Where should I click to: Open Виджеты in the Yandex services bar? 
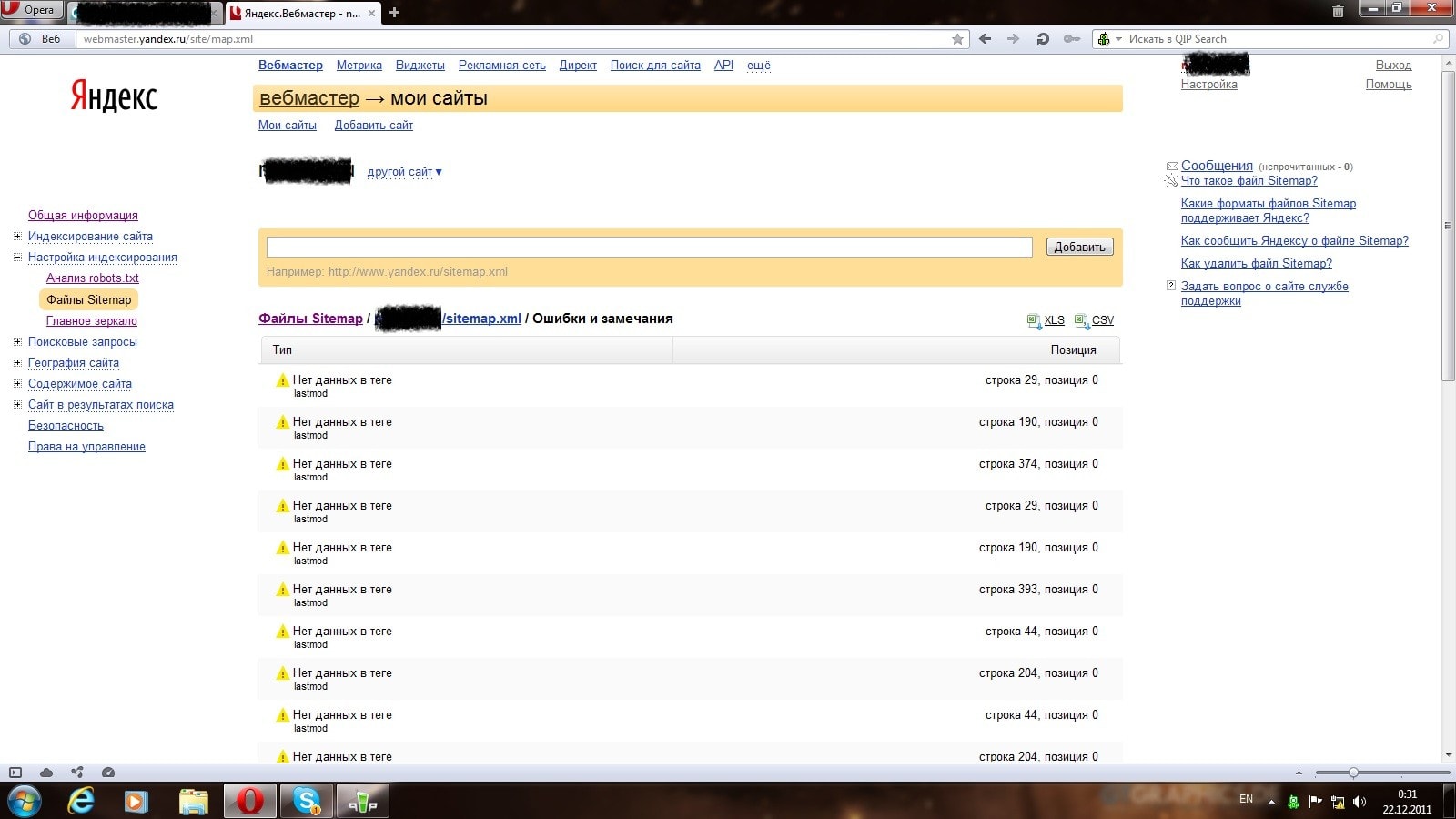click(420, 66)
